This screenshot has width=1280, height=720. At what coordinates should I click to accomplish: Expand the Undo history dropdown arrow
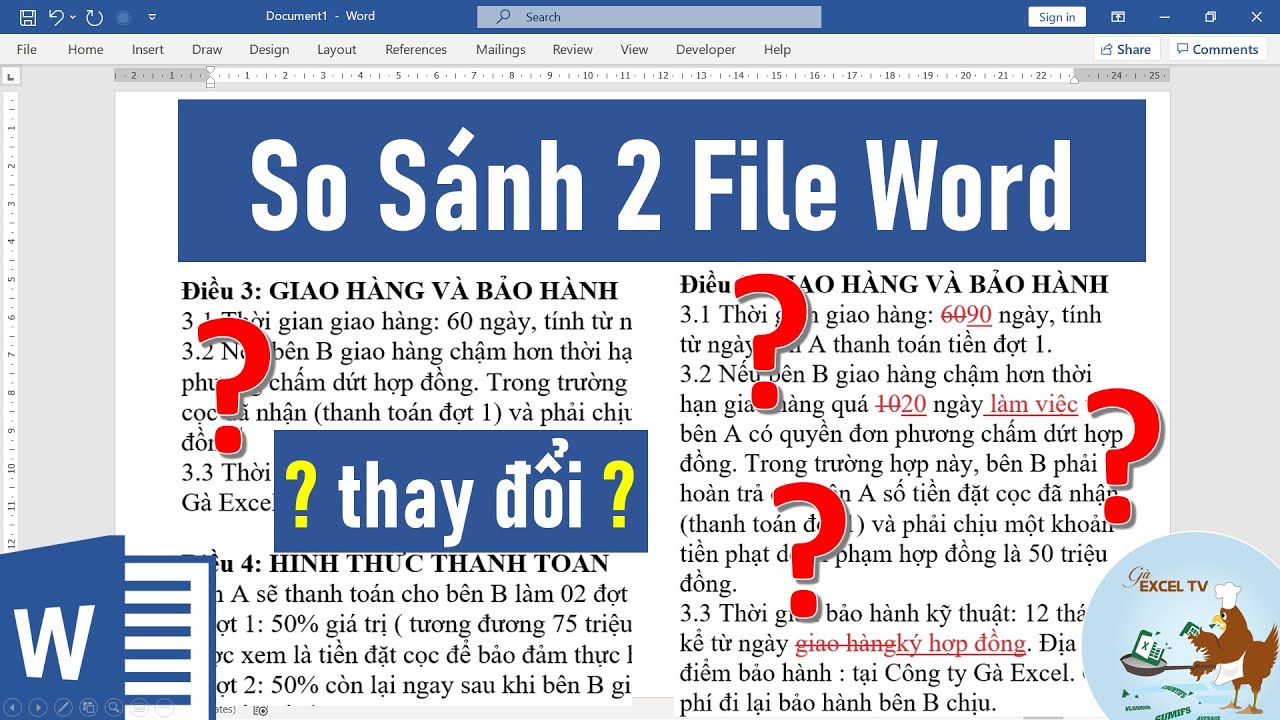73,17
